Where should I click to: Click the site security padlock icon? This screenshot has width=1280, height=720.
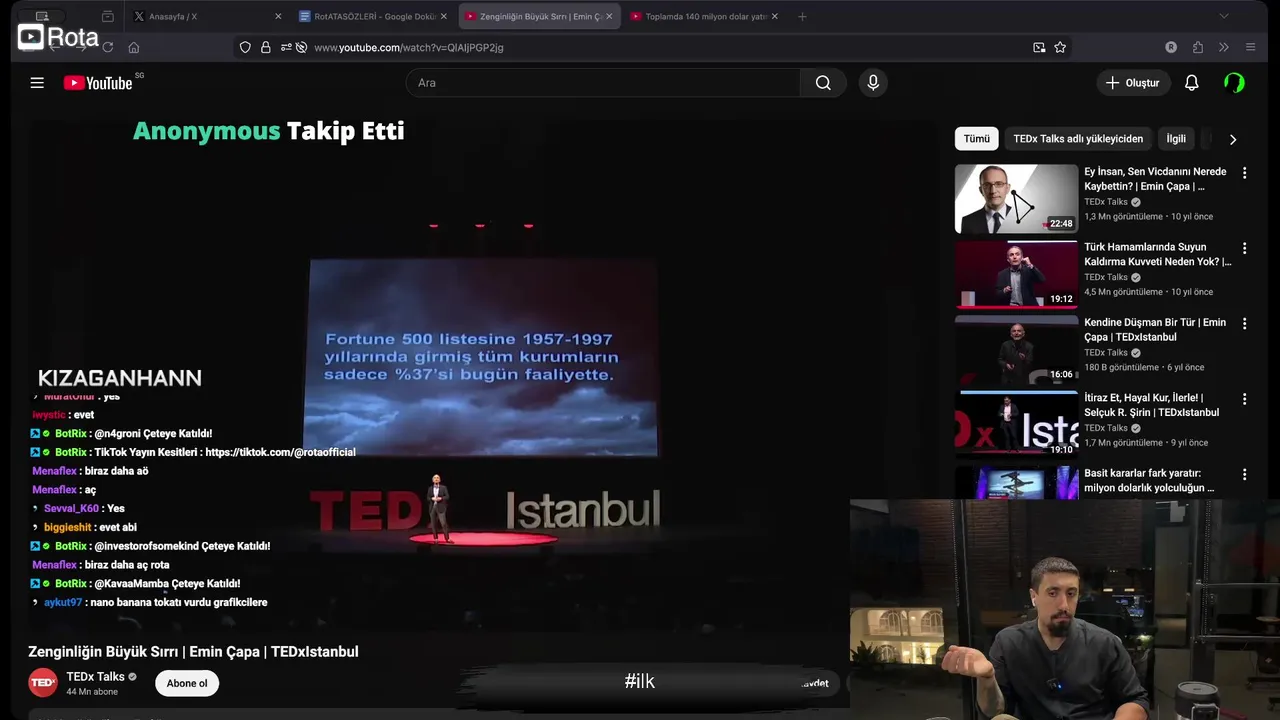pyautogui.click(x=265, y=47)
